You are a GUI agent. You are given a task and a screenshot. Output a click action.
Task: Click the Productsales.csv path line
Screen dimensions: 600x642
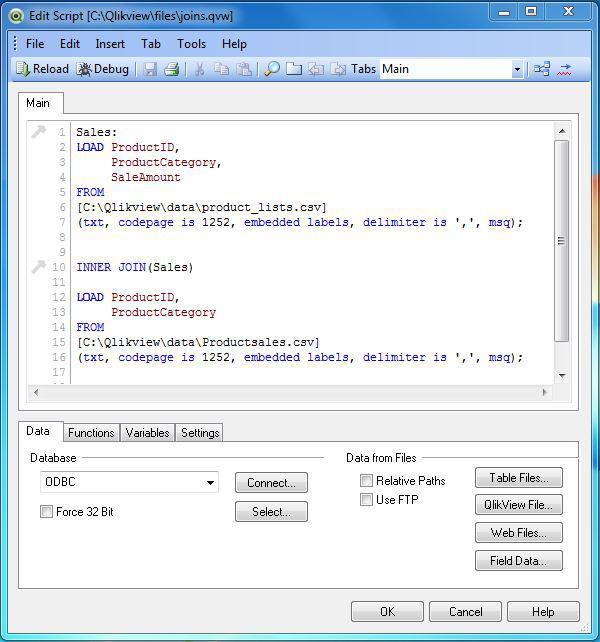tap(198, 342)
